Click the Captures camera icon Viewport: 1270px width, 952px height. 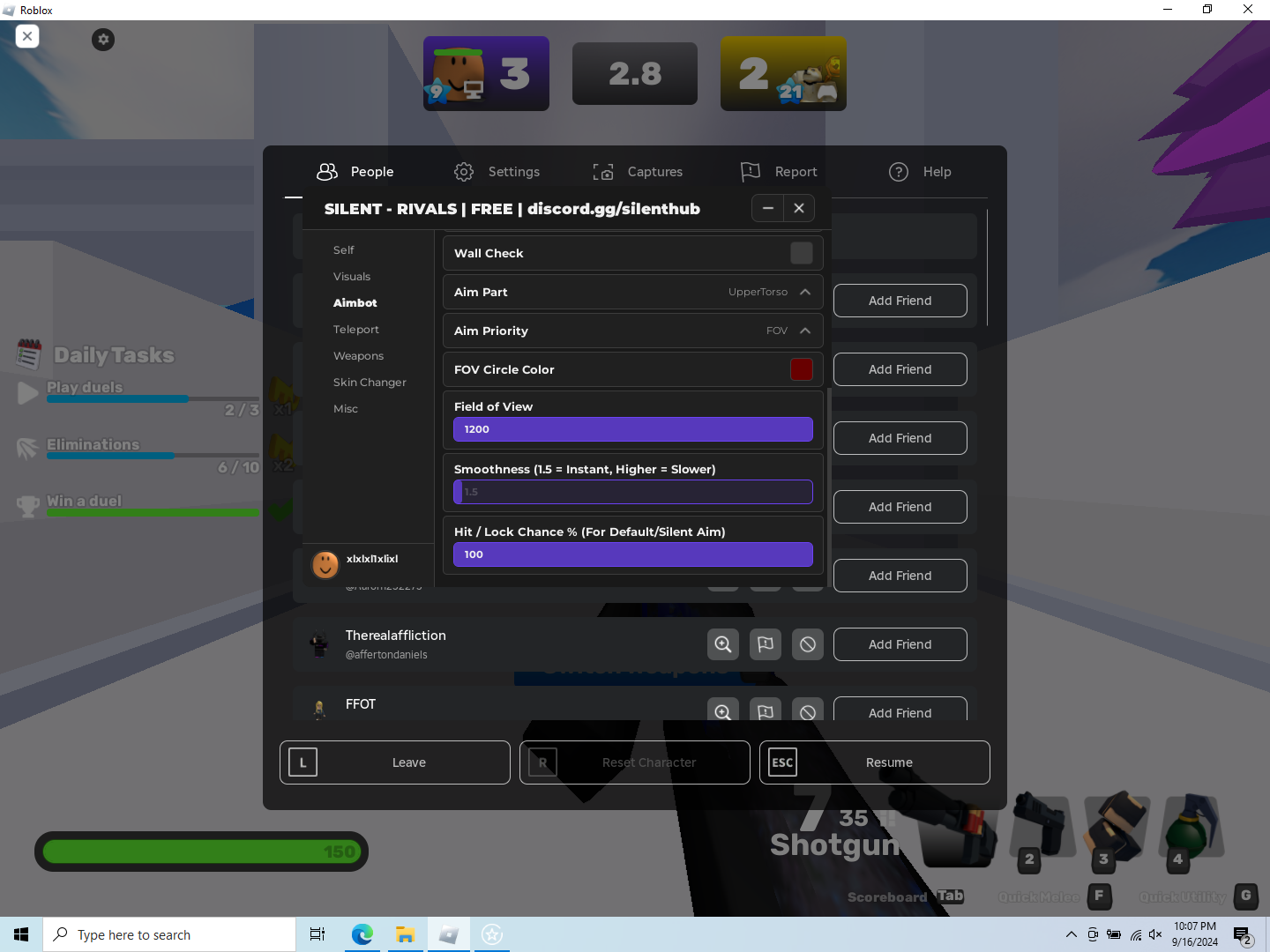603,172
